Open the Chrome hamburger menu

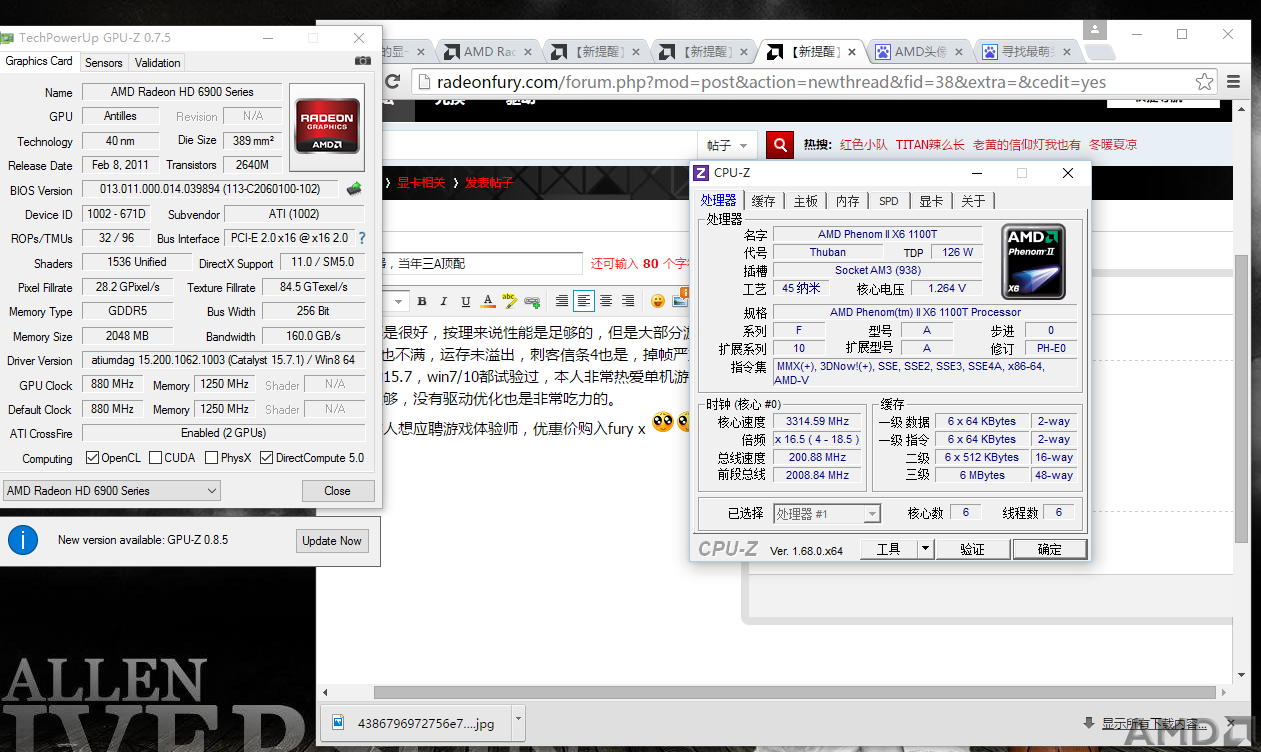tap(1235, 82)
